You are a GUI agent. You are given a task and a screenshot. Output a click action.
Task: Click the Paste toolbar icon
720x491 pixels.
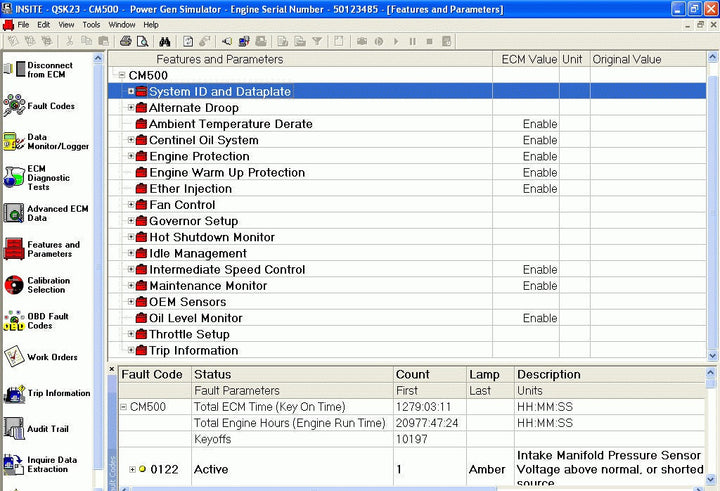point(103,41)
